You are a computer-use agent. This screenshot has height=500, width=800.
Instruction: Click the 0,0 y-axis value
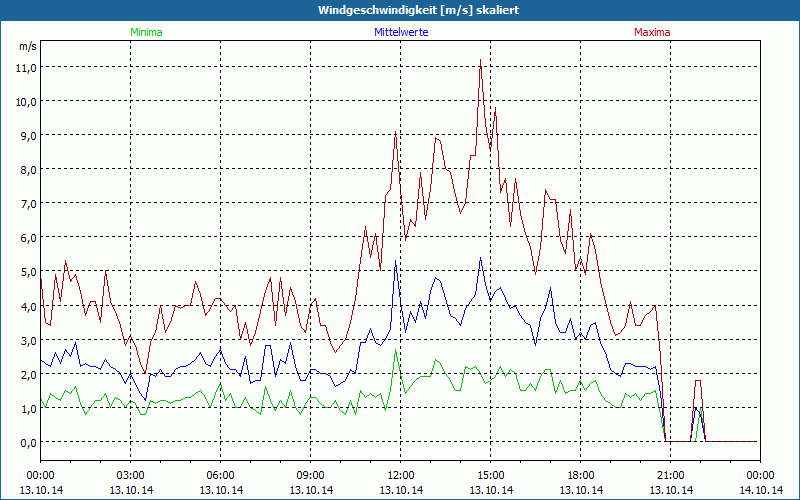click(x=30, y=442)
